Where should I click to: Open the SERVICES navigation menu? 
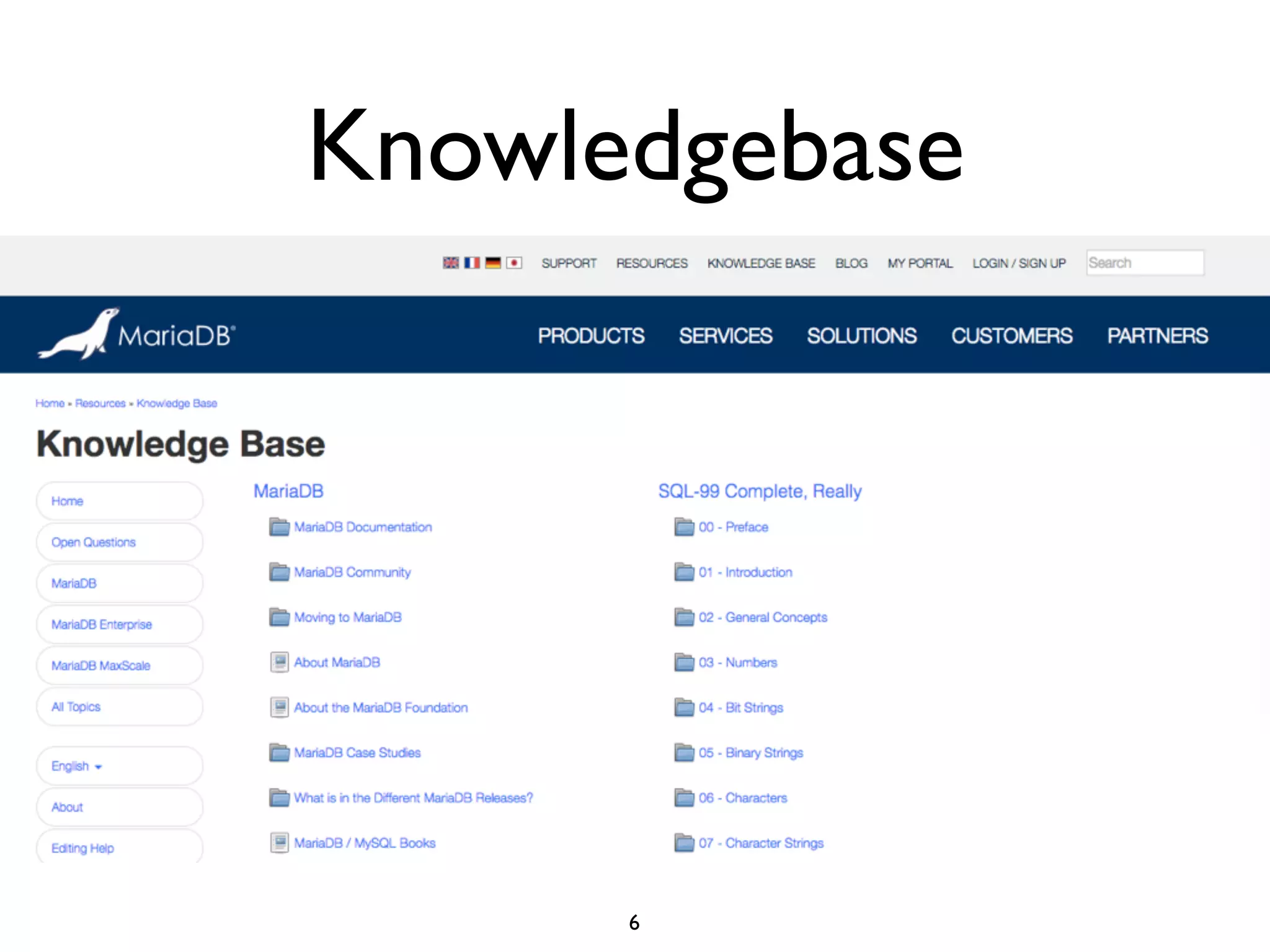click(726, 336)
